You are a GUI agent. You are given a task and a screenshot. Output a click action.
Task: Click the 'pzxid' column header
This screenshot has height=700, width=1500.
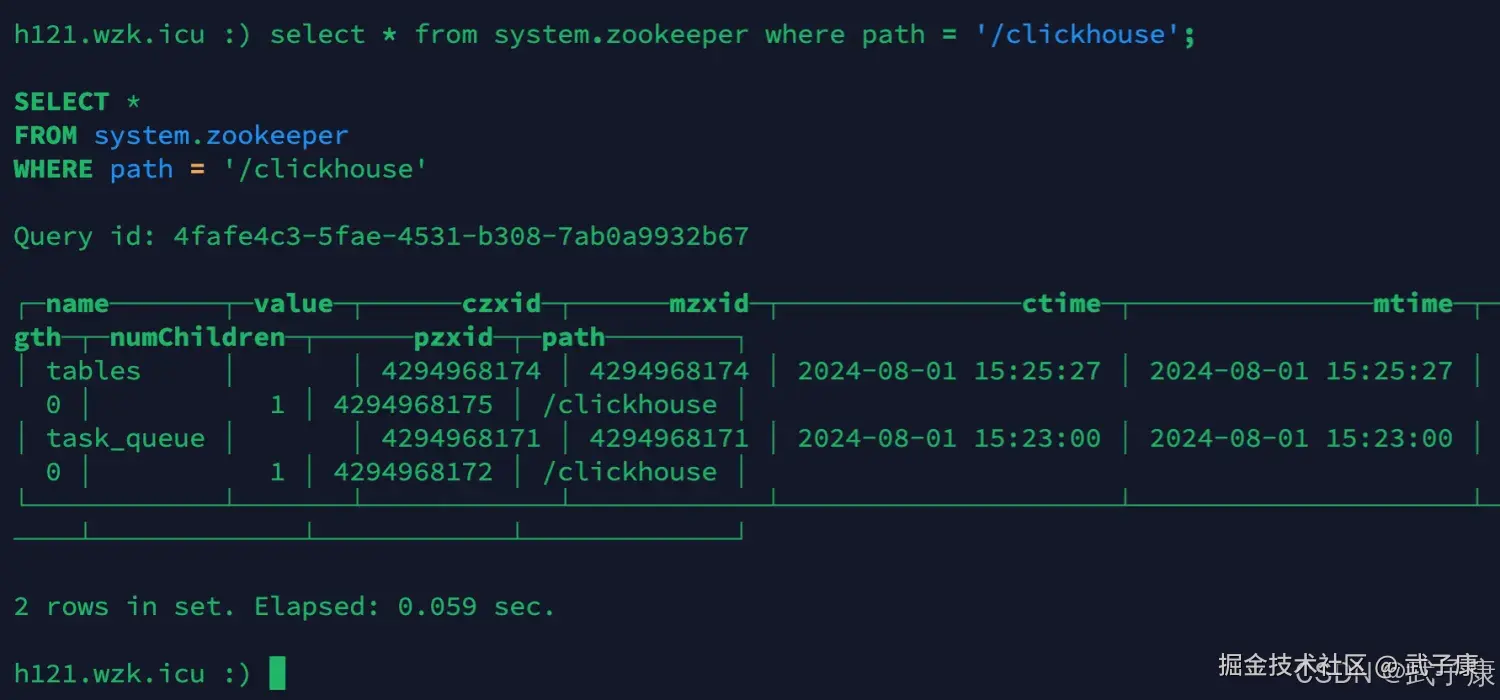click(x=453, y=338)
